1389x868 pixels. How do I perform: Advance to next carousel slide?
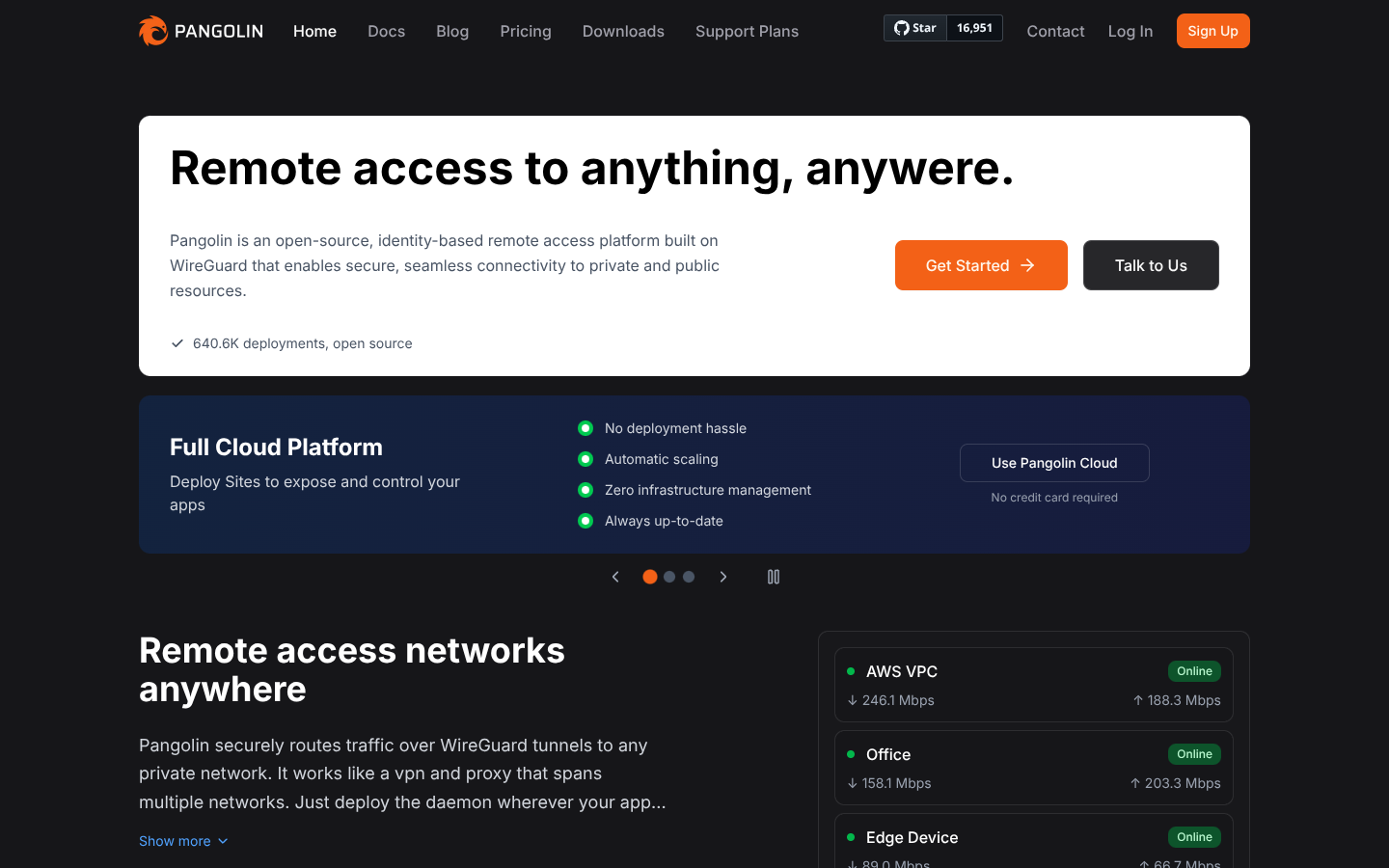point(723,577)
